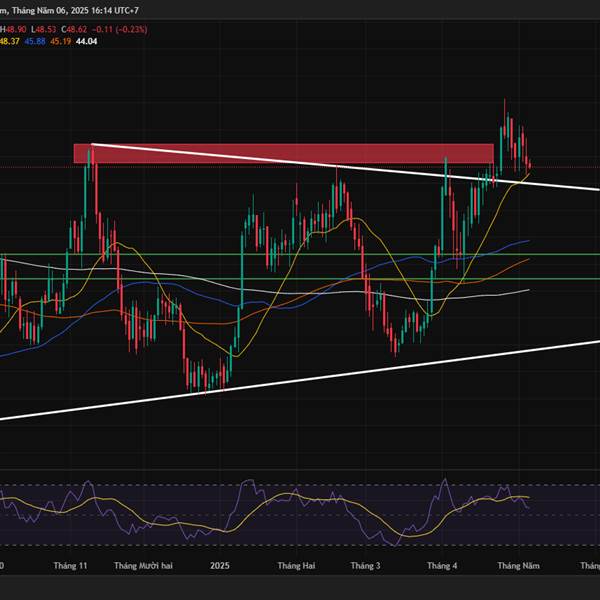Select the low value L48.53

tap(44, 29)
